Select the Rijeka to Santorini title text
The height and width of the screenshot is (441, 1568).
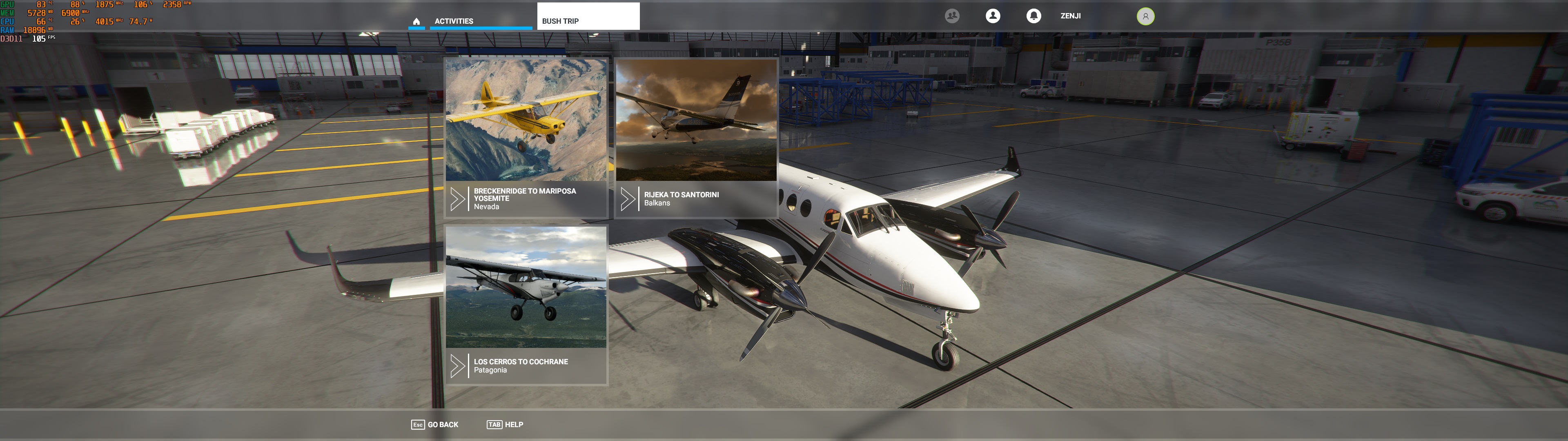(681, 195)
